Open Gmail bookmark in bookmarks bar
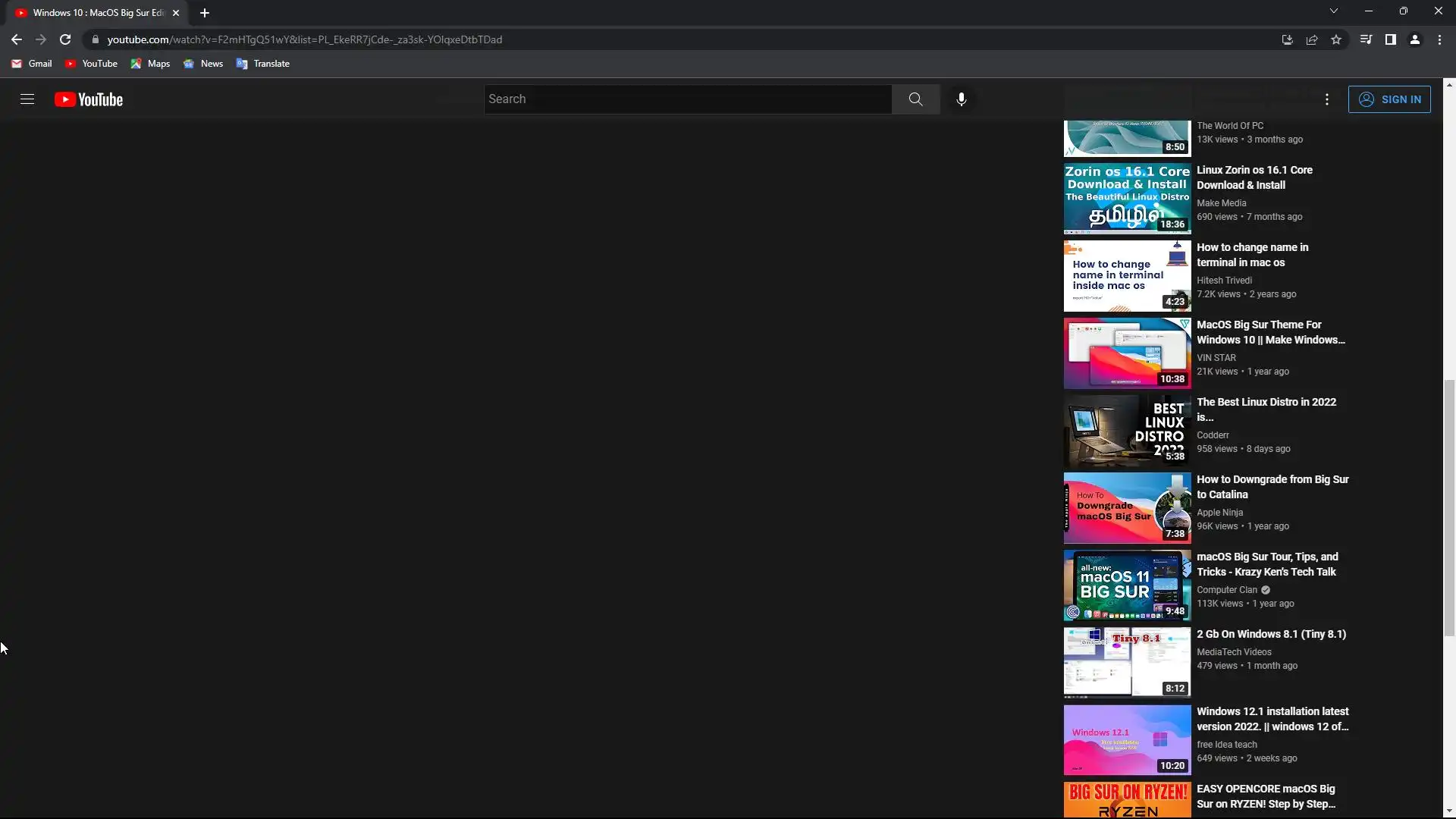The width and height of the screenshot is (1456, 819). 32,64
